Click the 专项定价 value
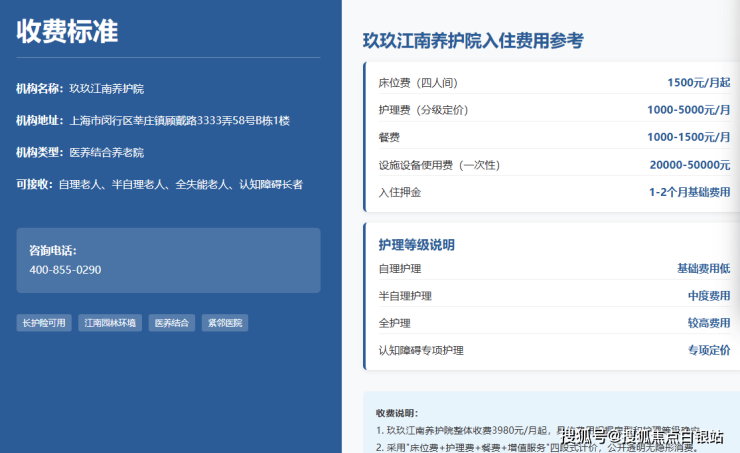The width and height of the screenshot is (740, 453). point(709,350)
